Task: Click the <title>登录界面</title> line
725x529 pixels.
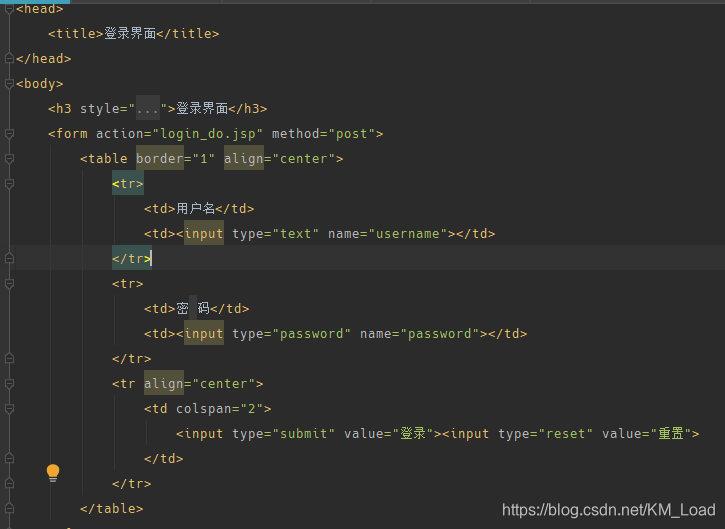Action: 134,33
